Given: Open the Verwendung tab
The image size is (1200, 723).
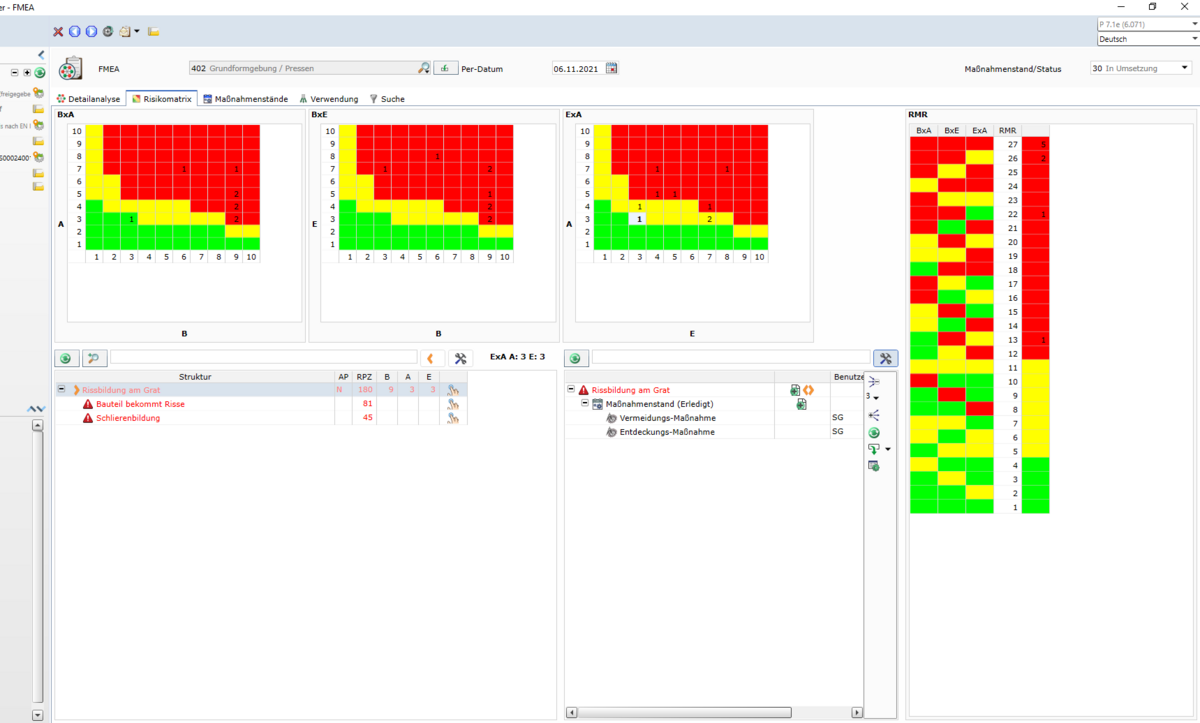Looking at the screenshot, I should pyautogui.click(x=328, y=99).
